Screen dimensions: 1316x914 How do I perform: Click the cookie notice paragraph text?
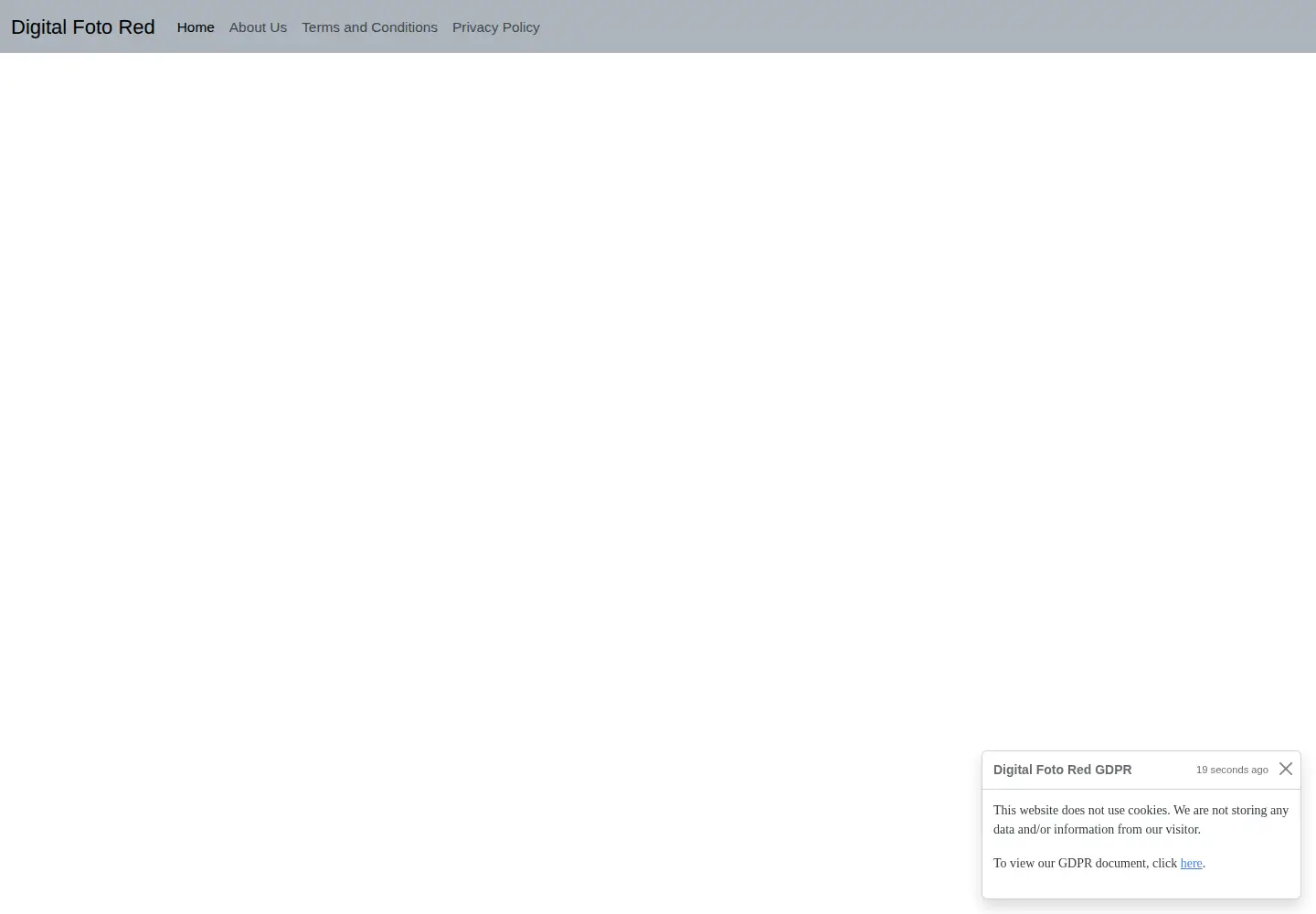click(x=1141, y=820)
